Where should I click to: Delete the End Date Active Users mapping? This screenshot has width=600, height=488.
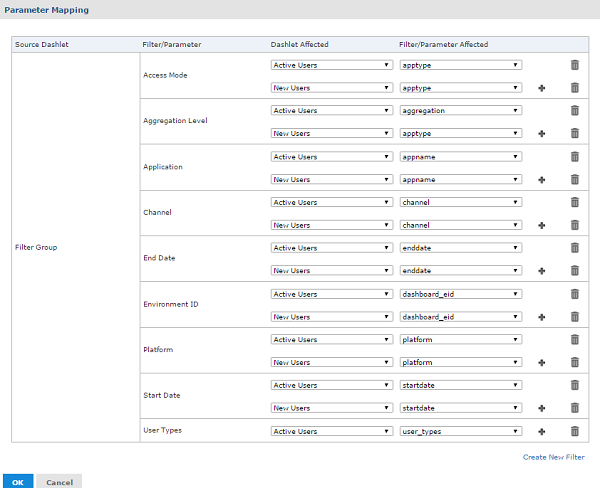pos(574,248)
